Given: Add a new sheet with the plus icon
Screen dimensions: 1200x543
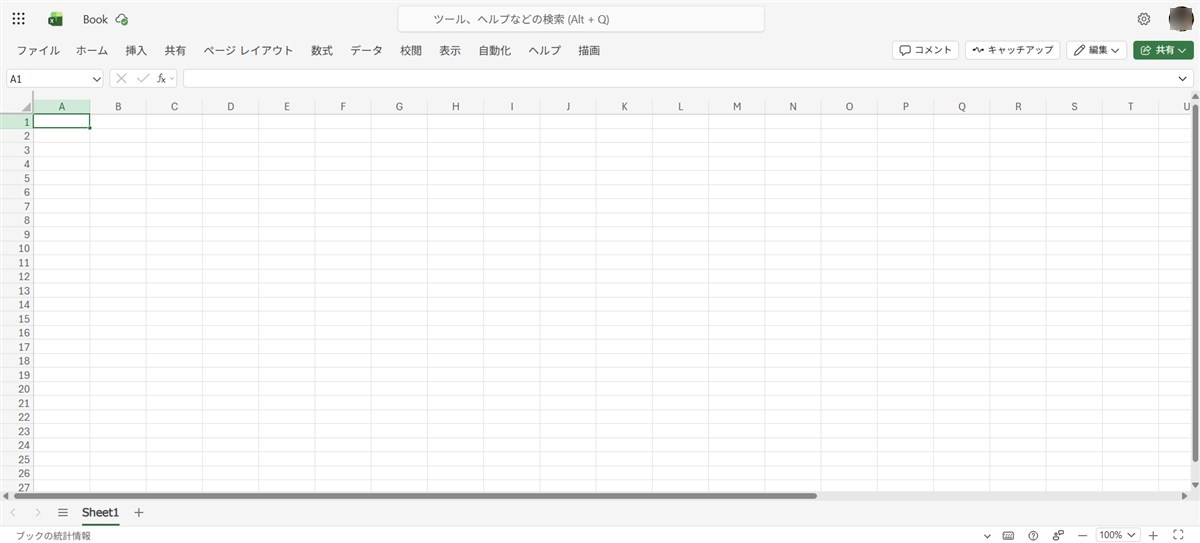Looking at the screenshot, I should pos(139,512).
